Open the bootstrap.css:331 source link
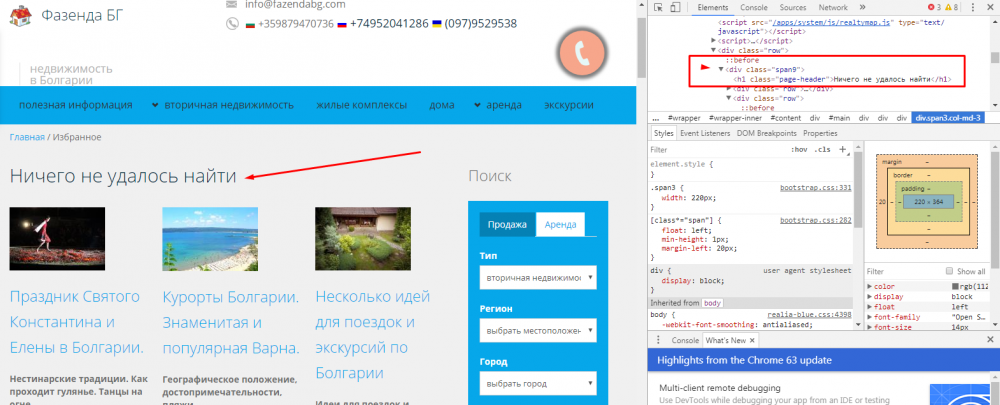Screen dimensions: 1000x405 click(x=816, y=188)
